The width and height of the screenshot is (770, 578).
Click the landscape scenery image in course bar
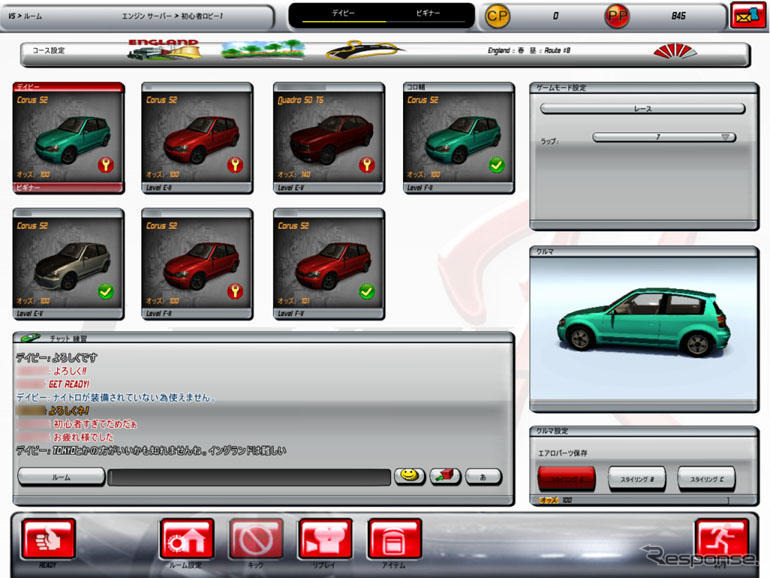[263, 50]
